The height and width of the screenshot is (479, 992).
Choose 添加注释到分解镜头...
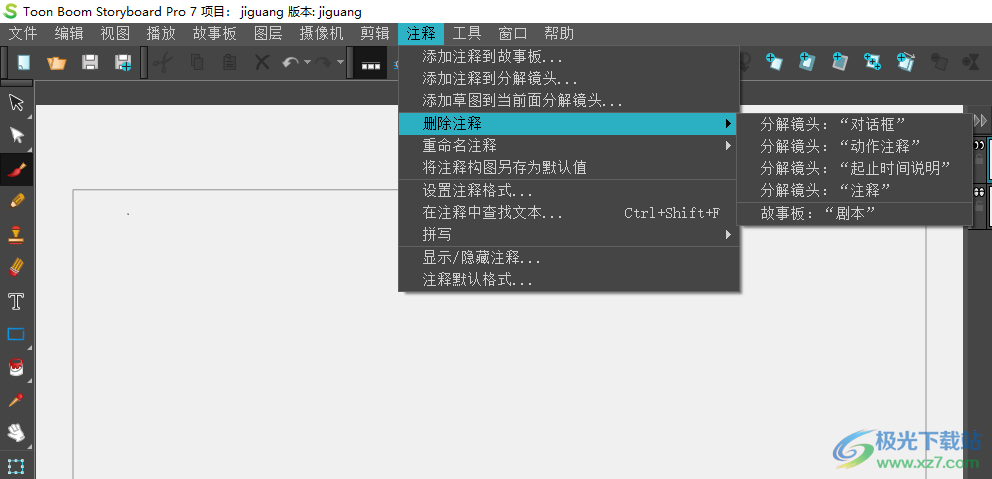pyautogui.click(x=569, y=79)
